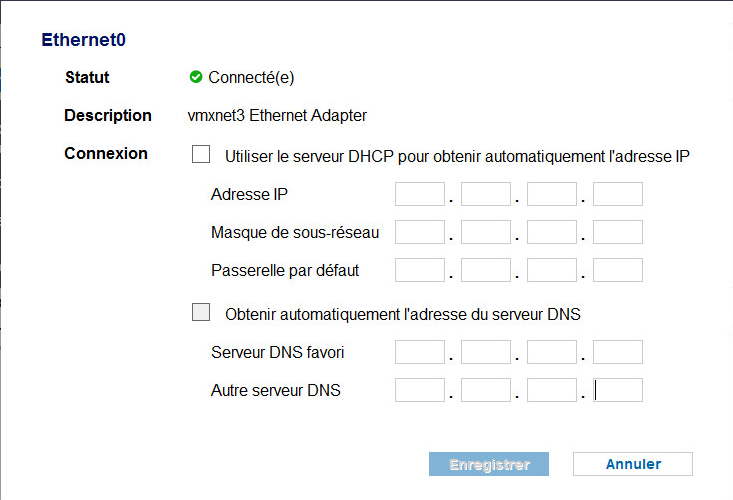Focus first octet of Serveur DNS favori
This screenshot has height=500, width=733.
click(x=420, y=352)
